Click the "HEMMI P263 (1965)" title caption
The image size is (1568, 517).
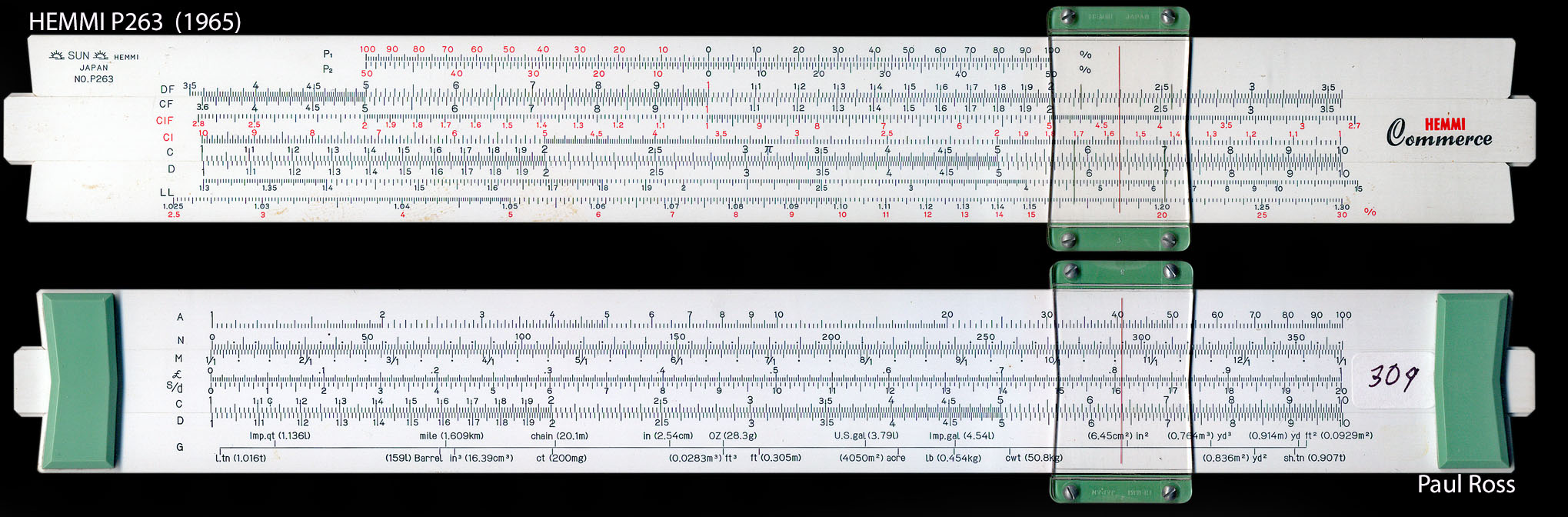click(135, 22)
